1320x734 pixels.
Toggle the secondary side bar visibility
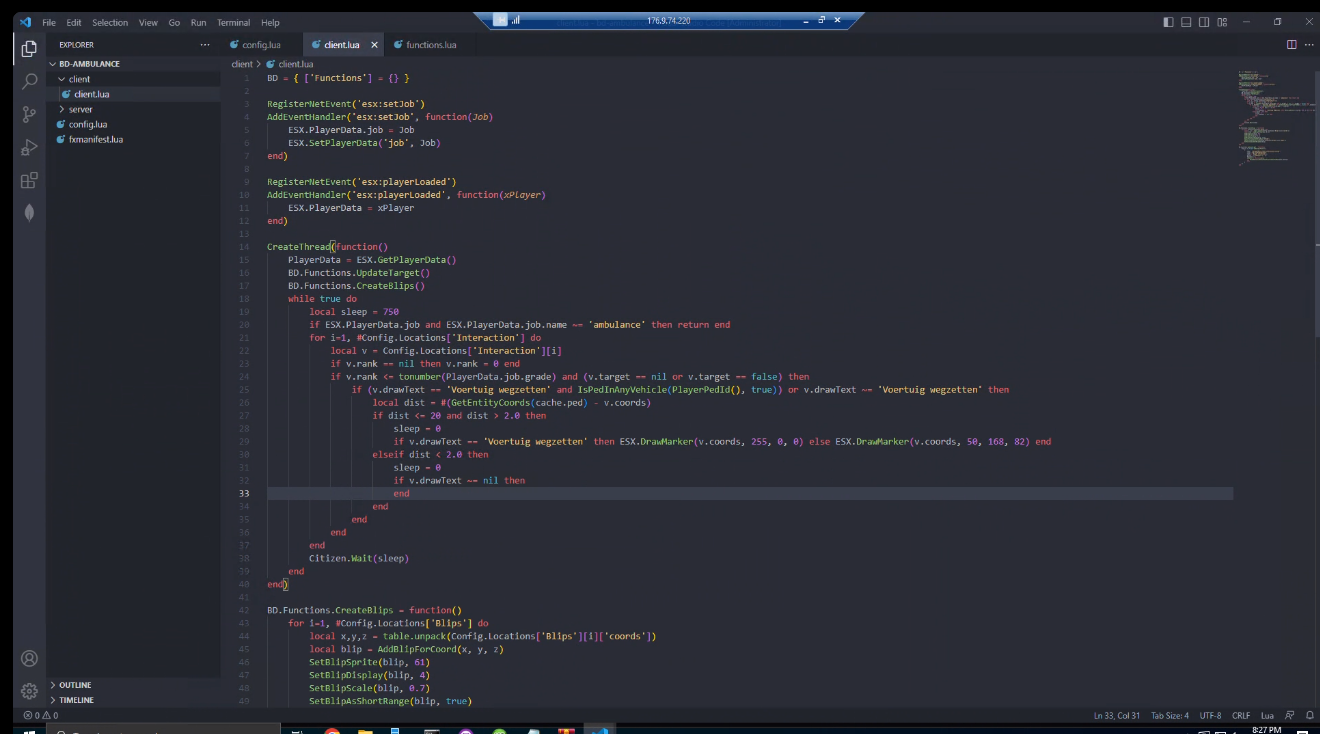(1204, 22)
